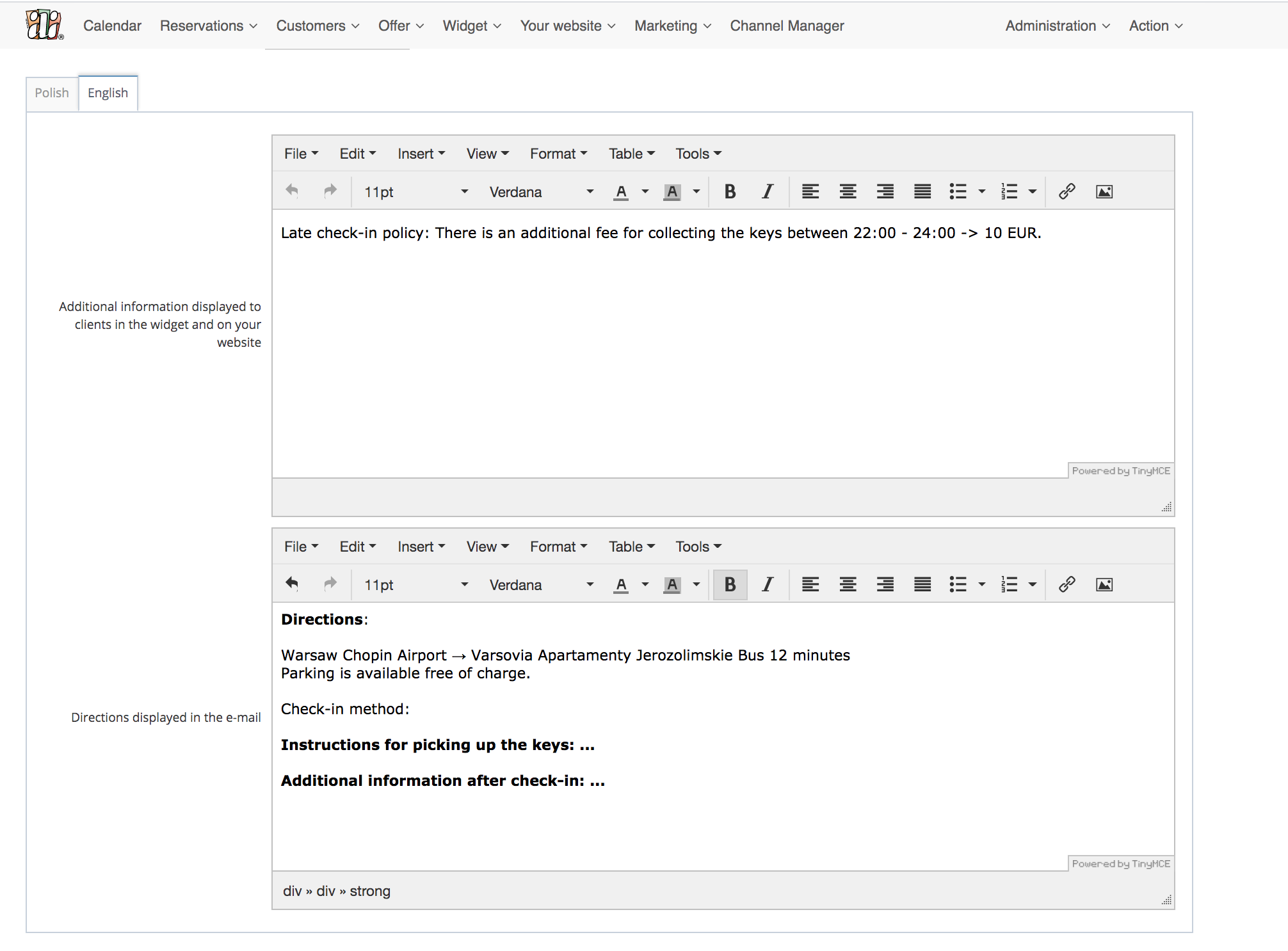This screenshot has width=1288, height=951.
Task: Toggle the active Bold button in the lower editor
Action: tap(730, 584)
